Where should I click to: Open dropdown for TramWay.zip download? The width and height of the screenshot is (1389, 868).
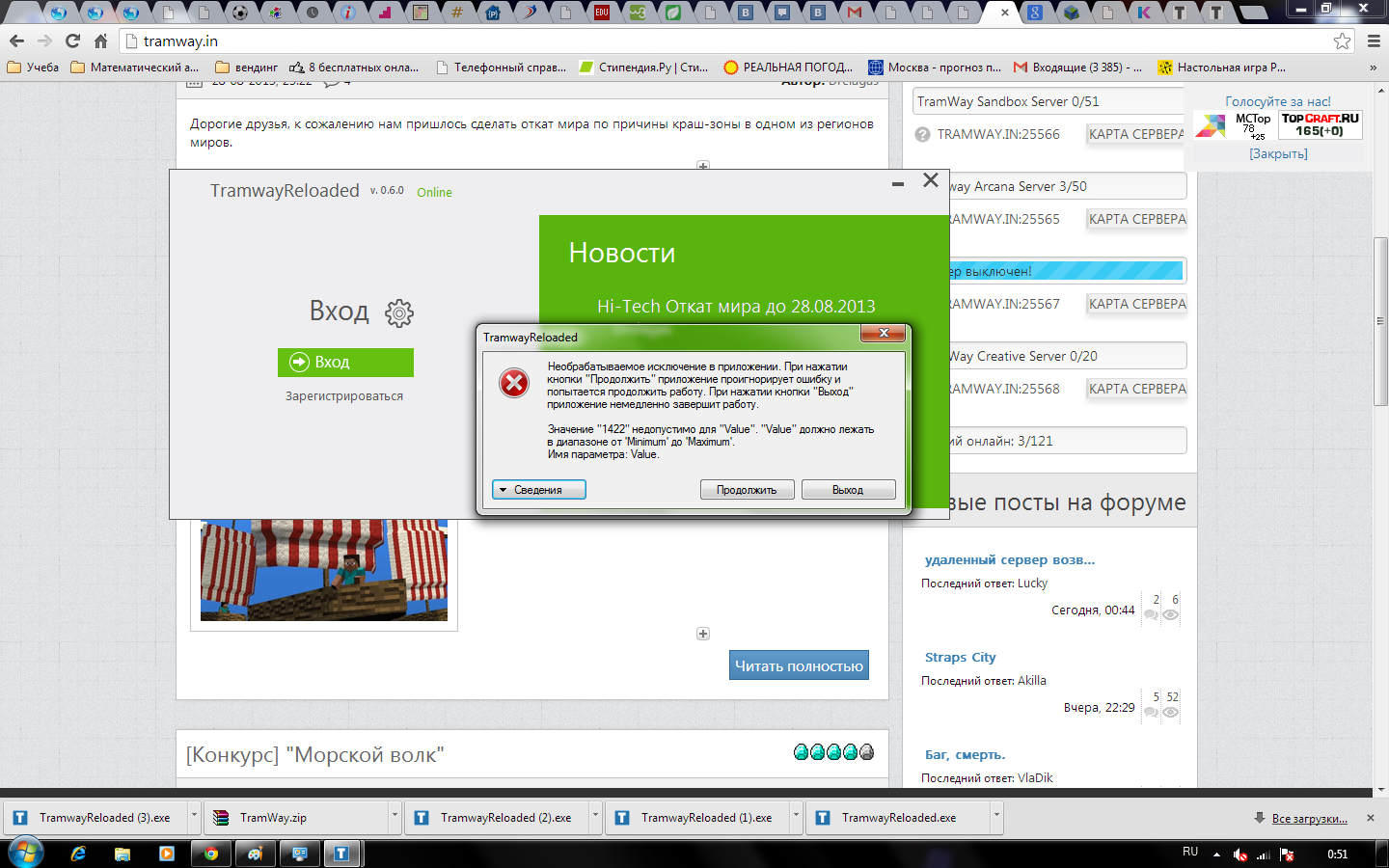[x=395, y=817]
